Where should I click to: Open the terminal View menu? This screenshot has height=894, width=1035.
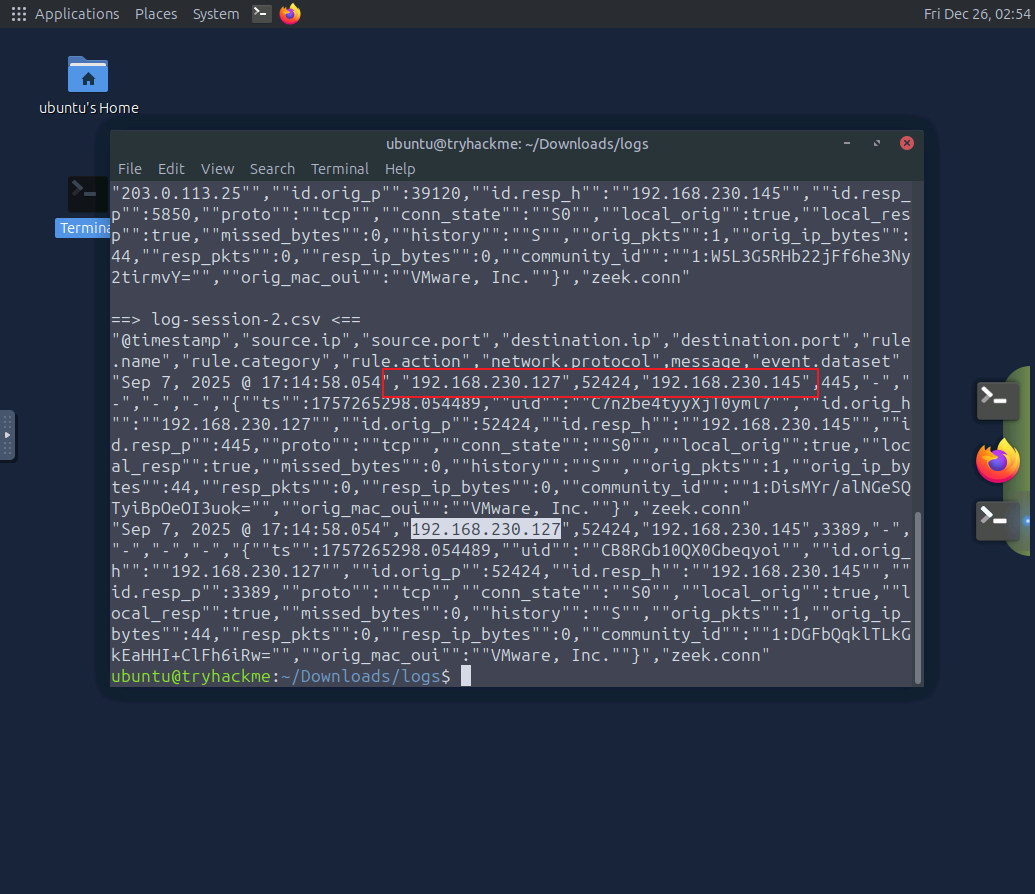pyautogui.click(x=217, y=169)
